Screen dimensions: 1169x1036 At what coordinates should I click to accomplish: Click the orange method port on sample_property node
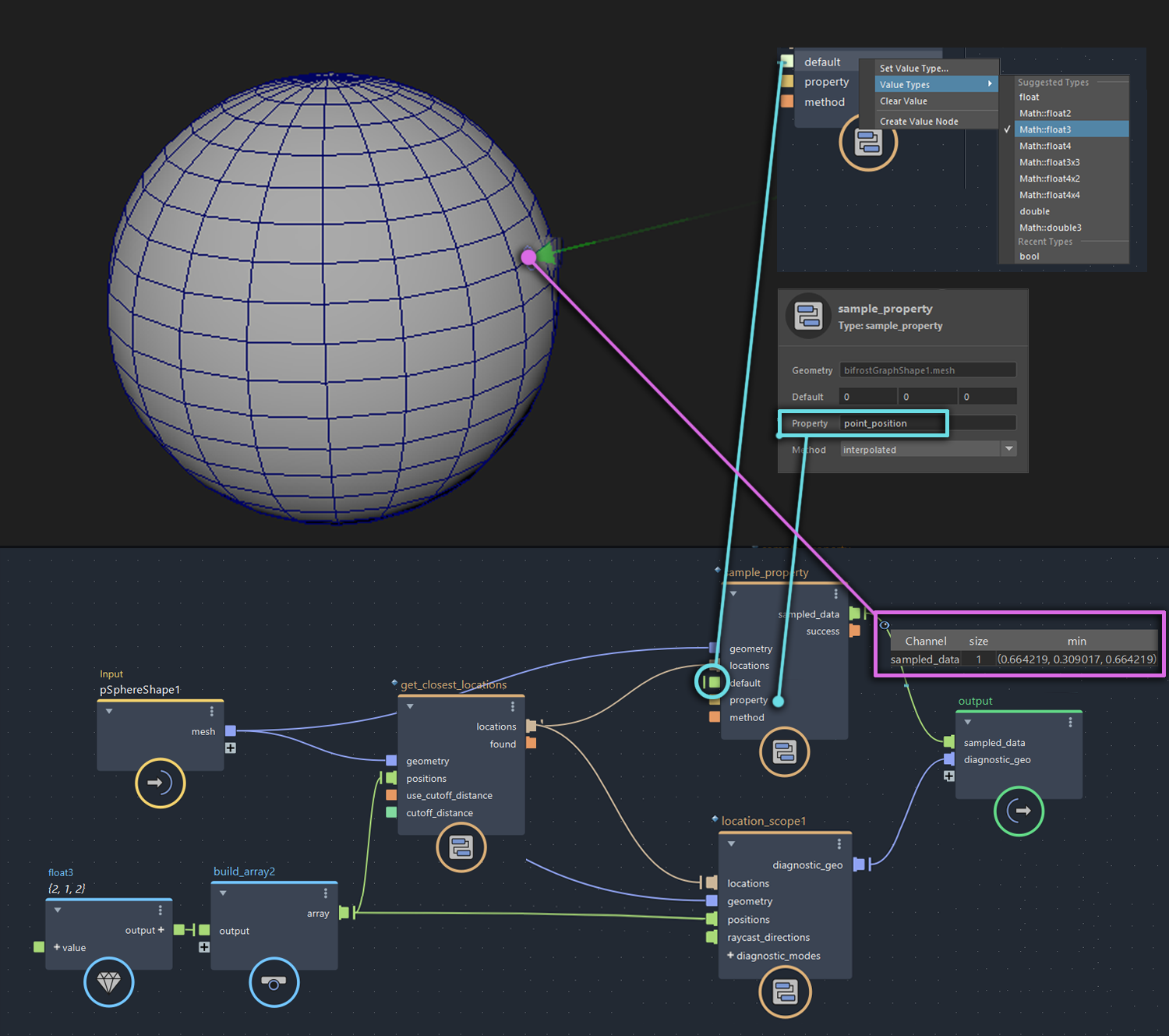coord(714,717)
